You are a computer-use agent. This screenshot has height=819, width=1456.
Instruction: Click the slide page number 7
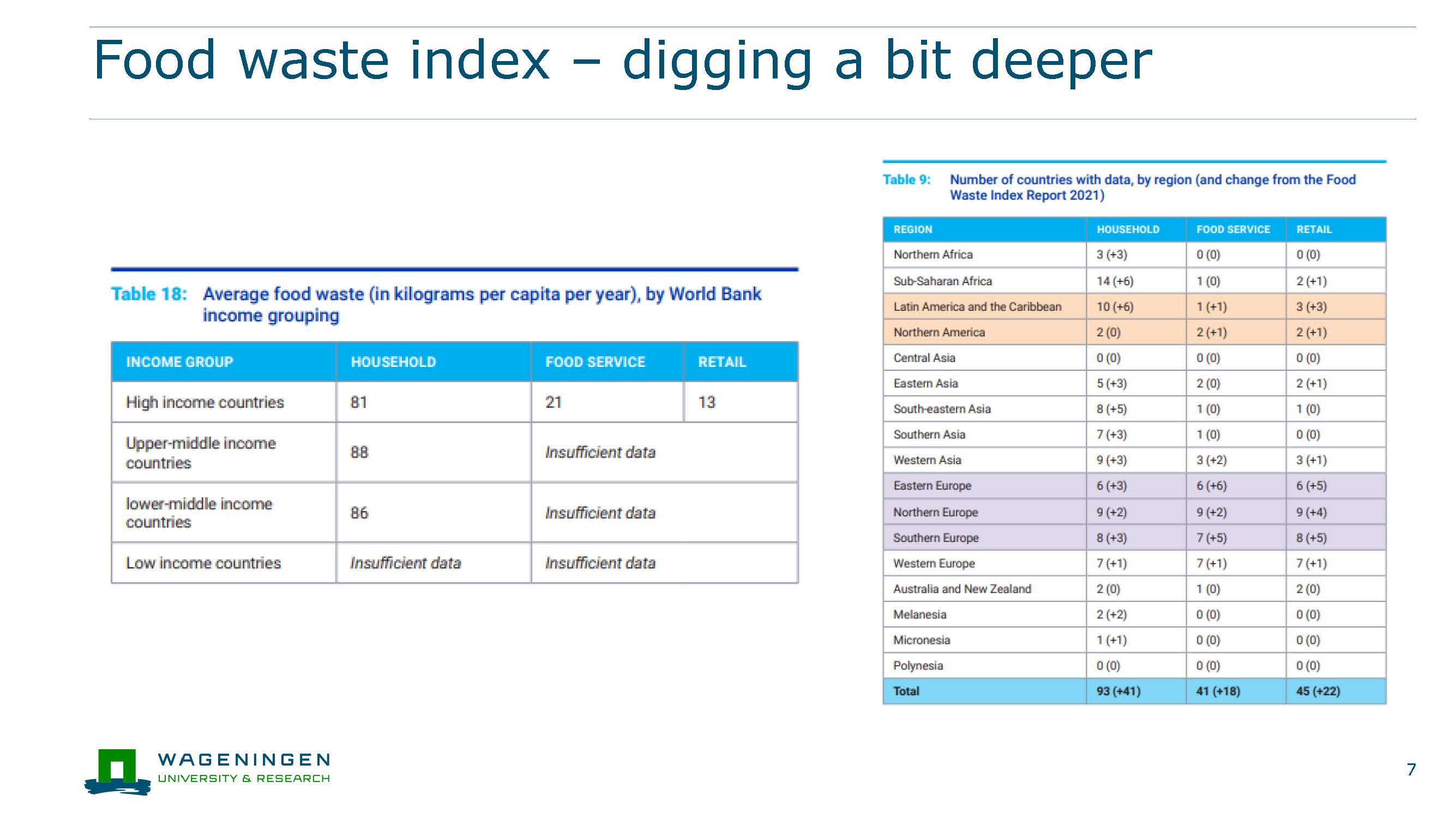(1411, 769)
